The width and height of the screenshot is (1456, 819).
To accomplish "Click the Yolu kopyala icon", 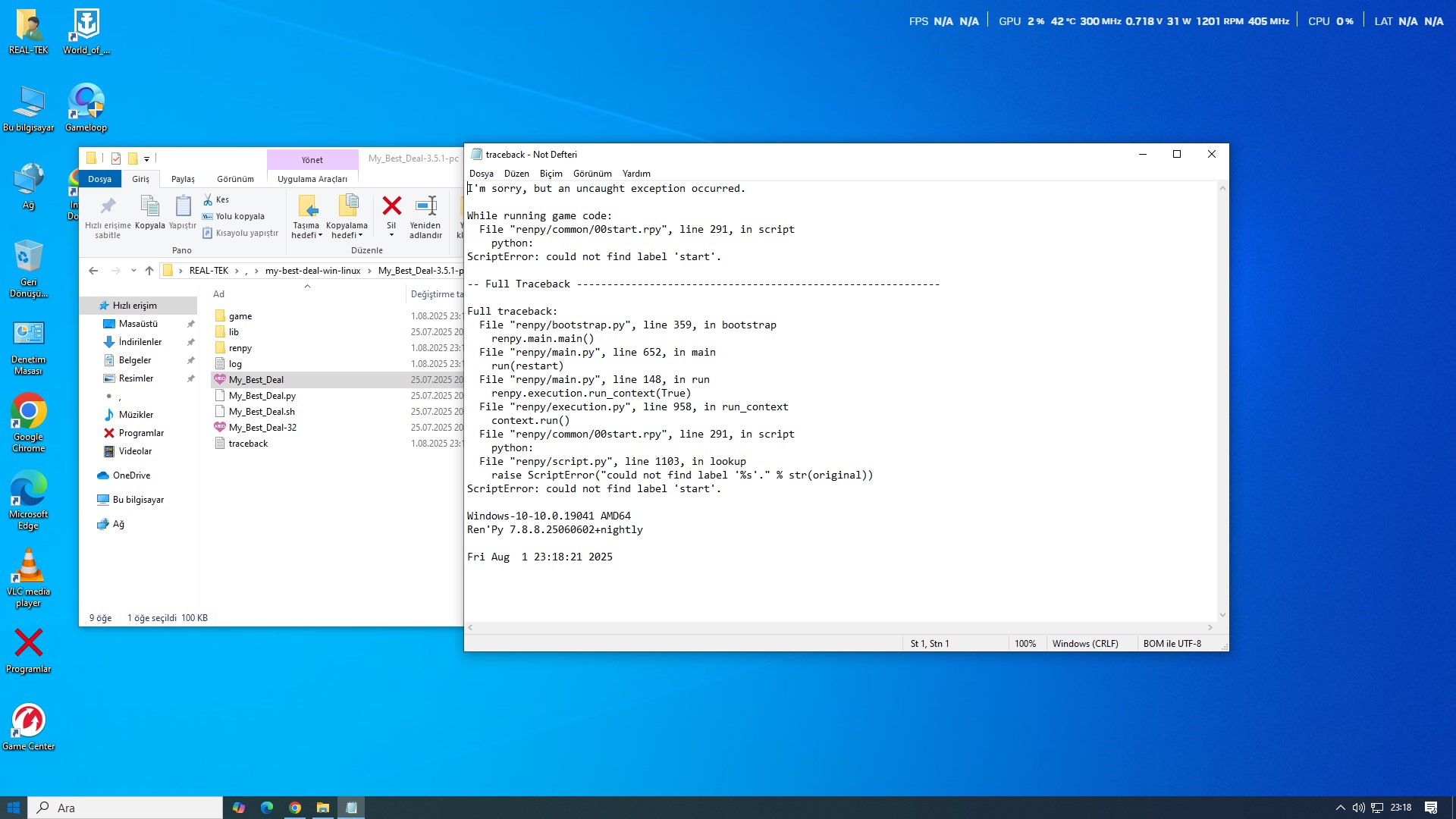I will (x=208, y=216).
